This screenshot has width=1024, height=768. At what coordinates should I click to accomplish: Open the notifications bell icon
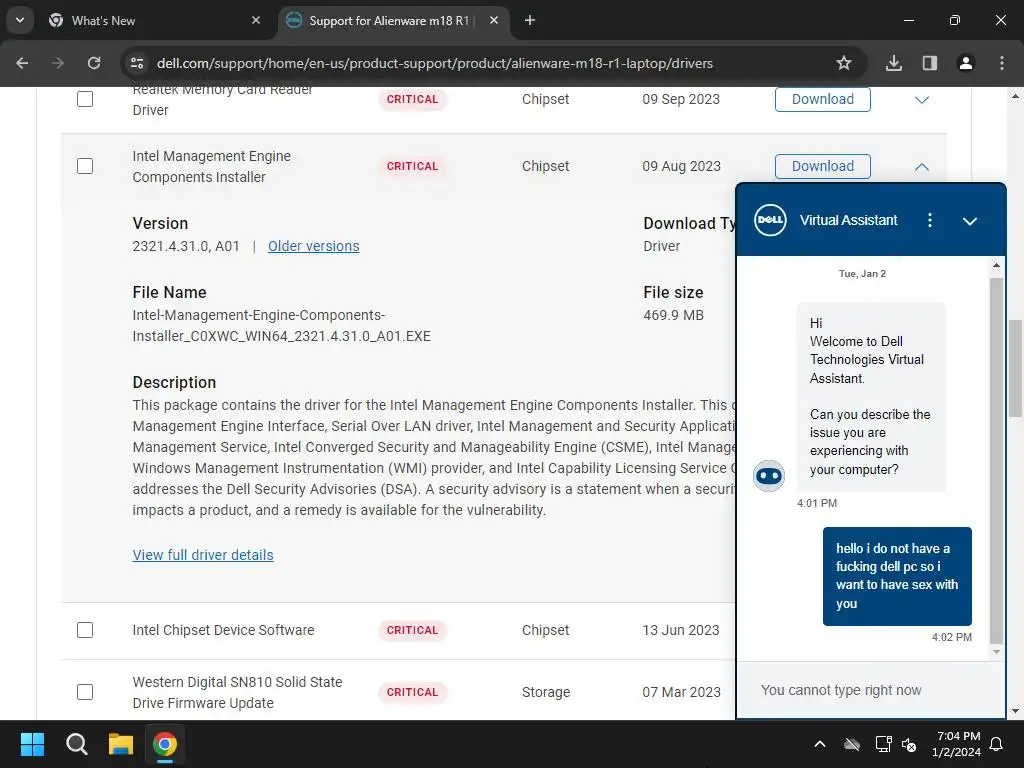997,744
